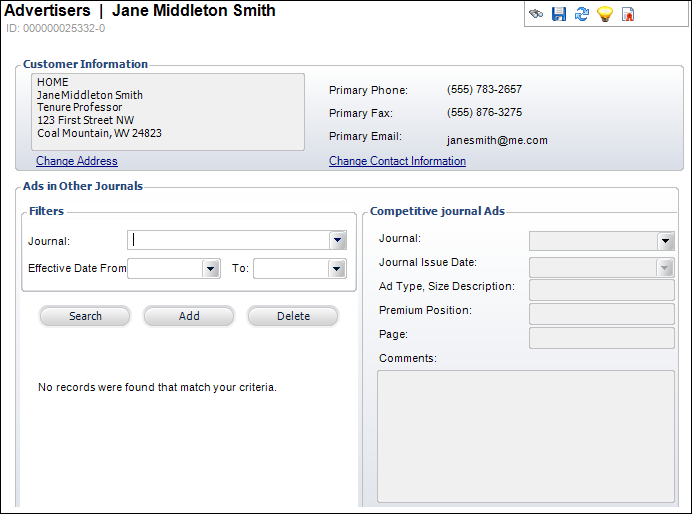Image resolution: width=692 pixels, height=514 pixels.
Task: Click the Page input field
Action: pyautogui.click(x=601, y=338)
